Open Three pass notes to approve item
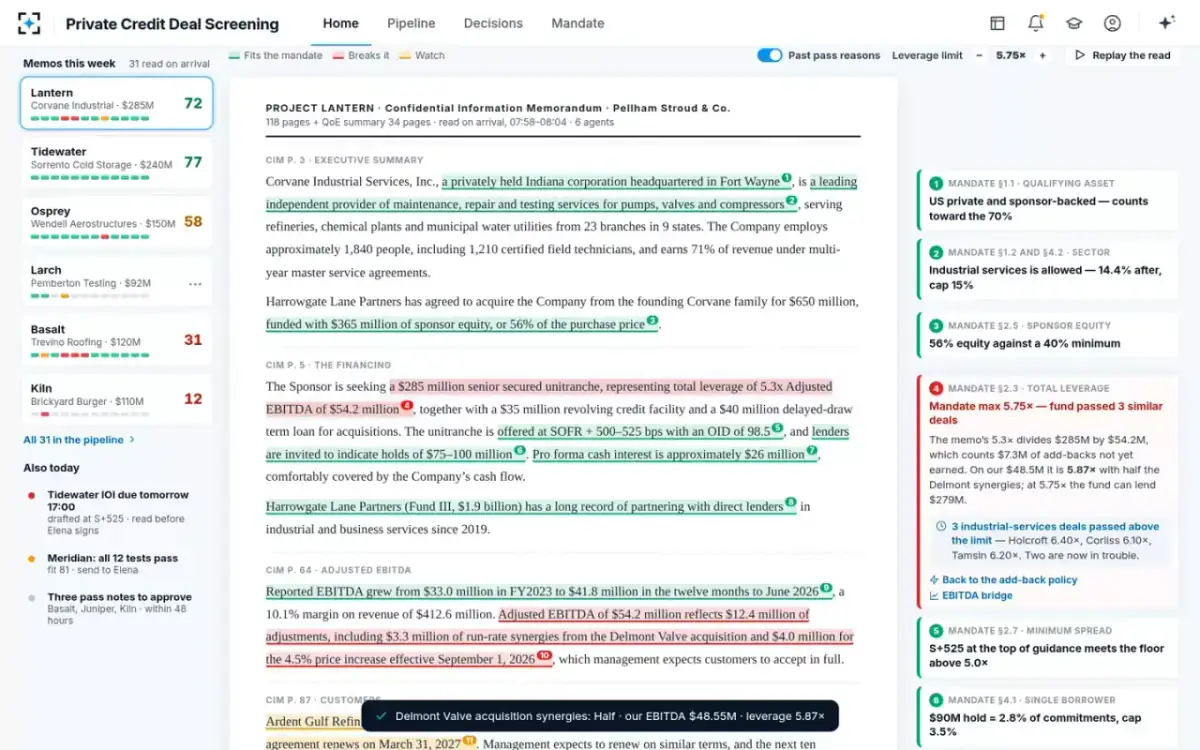 [x=116, y=609]
